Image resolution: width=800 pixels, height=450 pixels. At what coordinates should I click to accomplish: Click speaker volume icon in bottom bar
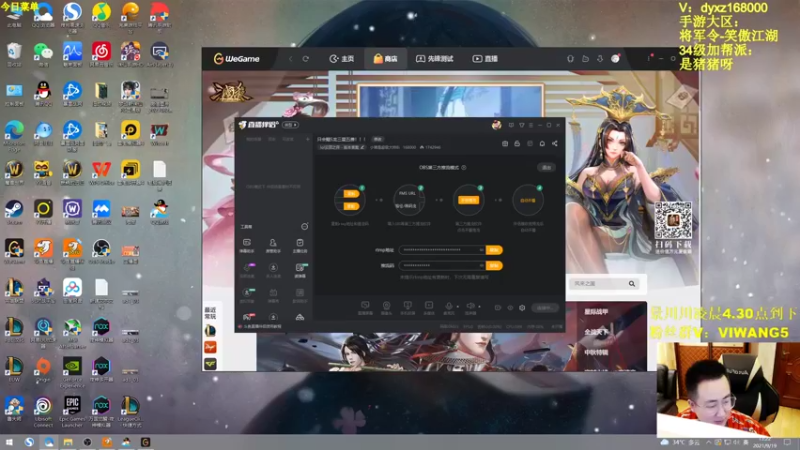click(470, 307)
